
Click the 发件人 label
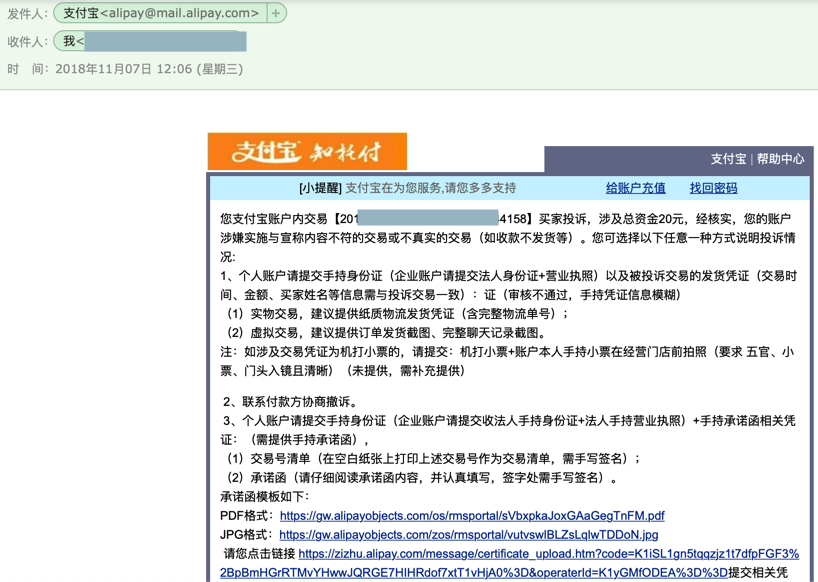point(27,14)
